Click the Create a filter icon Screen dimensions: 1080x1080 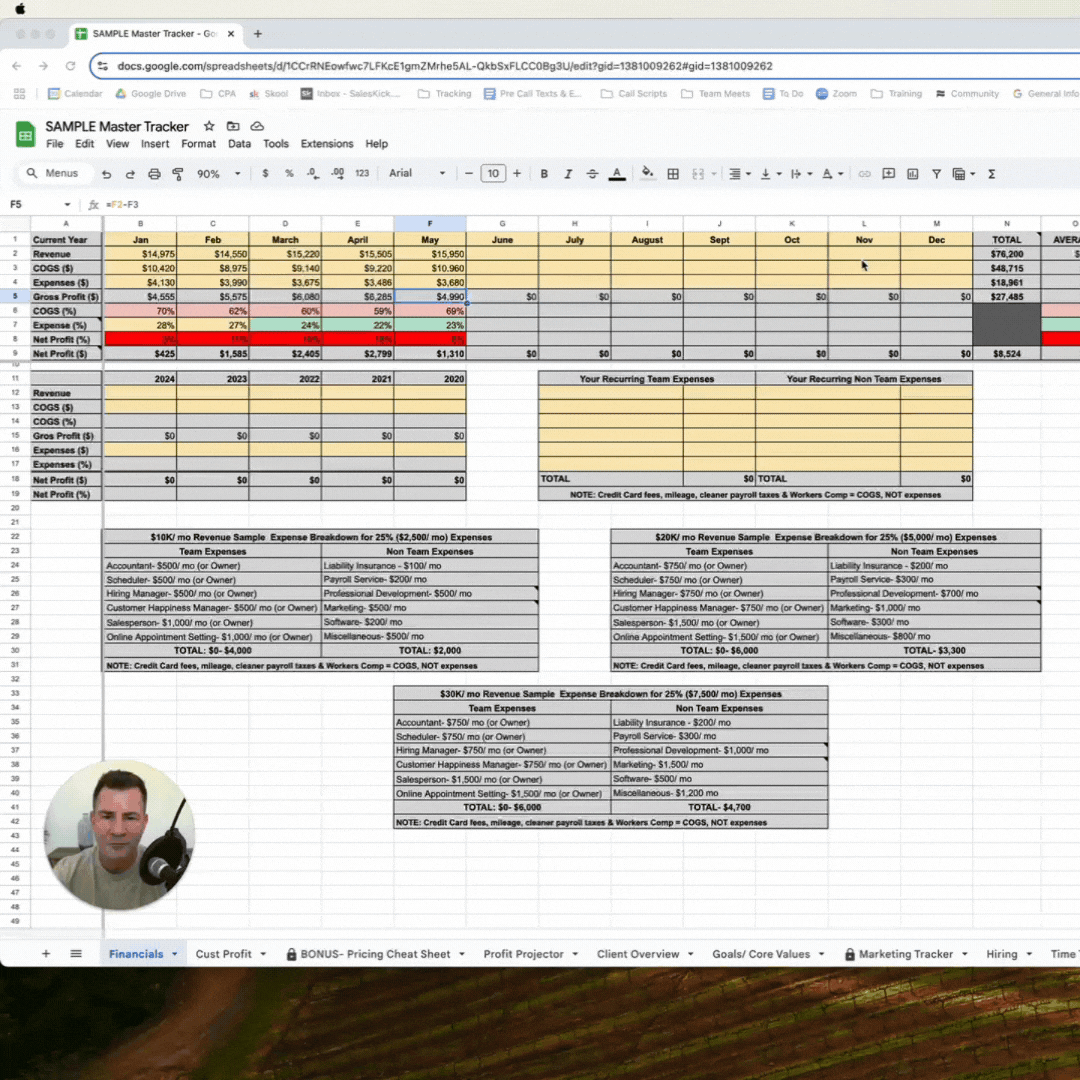[936, 174]
